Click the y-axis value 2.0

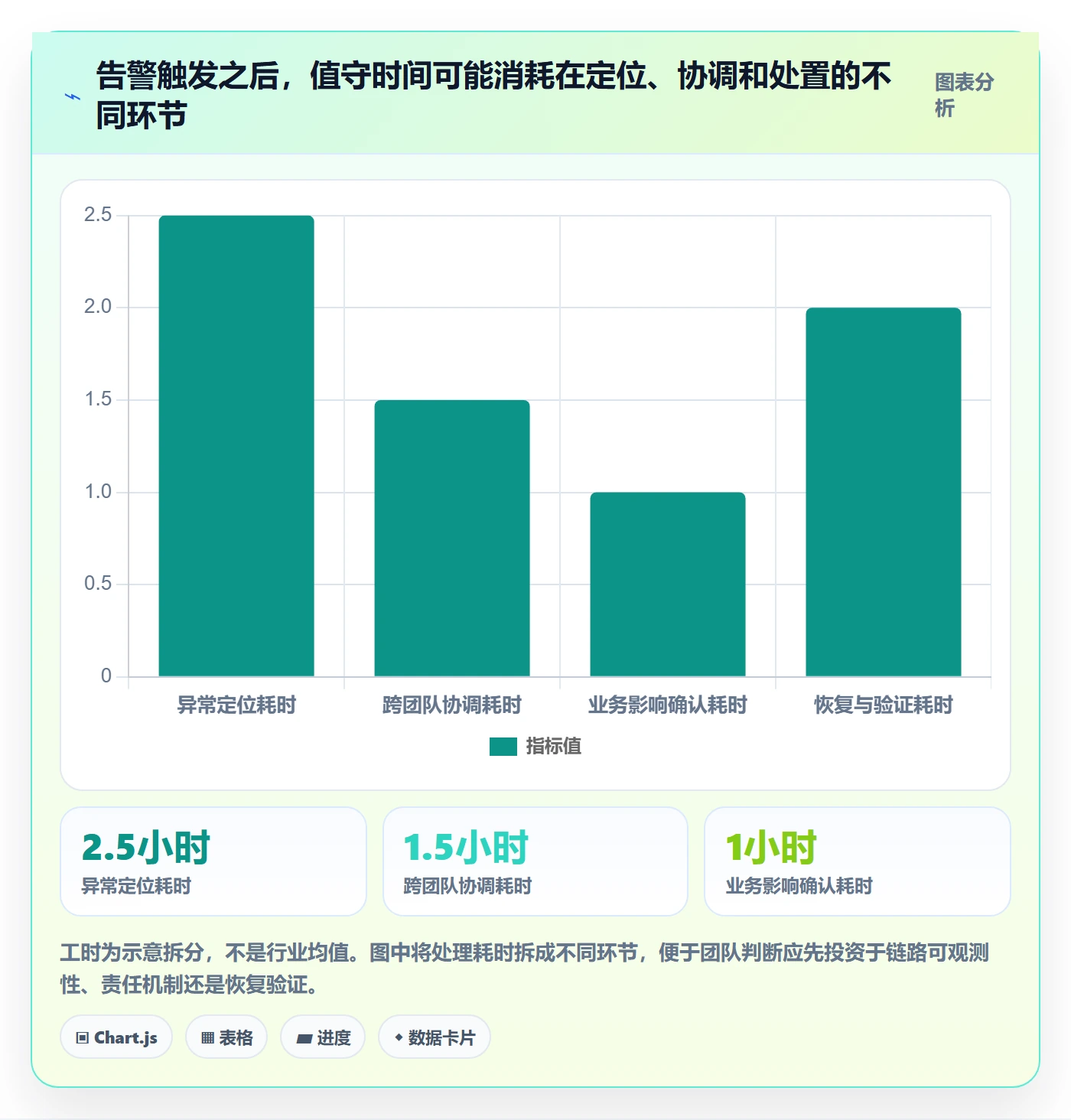98,307
